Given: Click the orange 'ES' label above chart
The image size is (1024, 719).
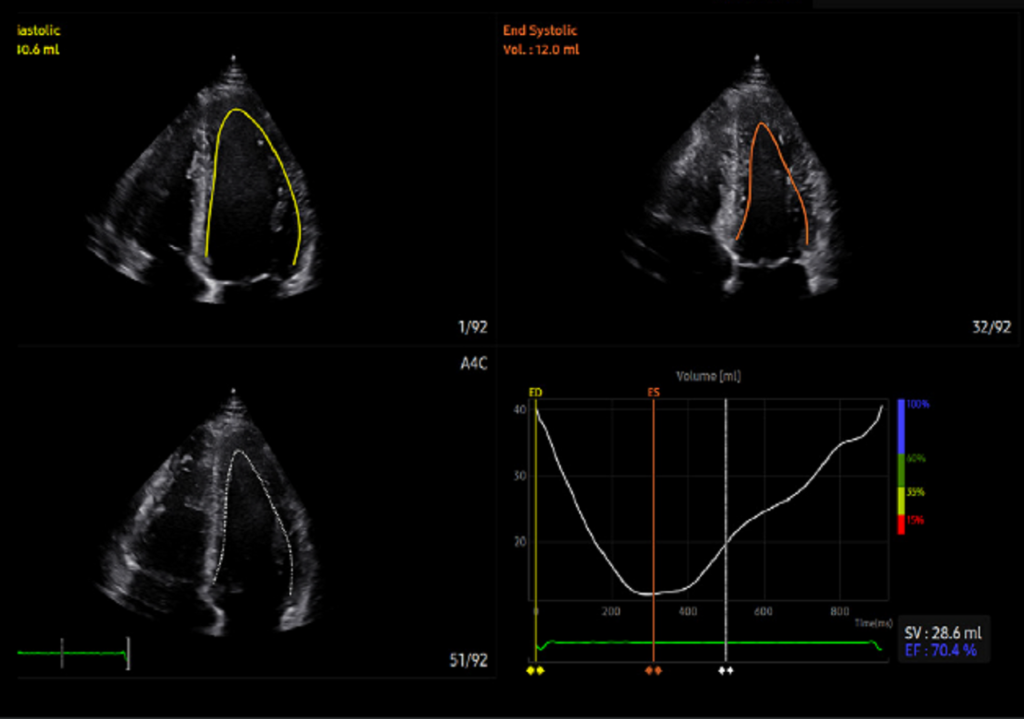Looking at the screenshot, I should (654, 392).
